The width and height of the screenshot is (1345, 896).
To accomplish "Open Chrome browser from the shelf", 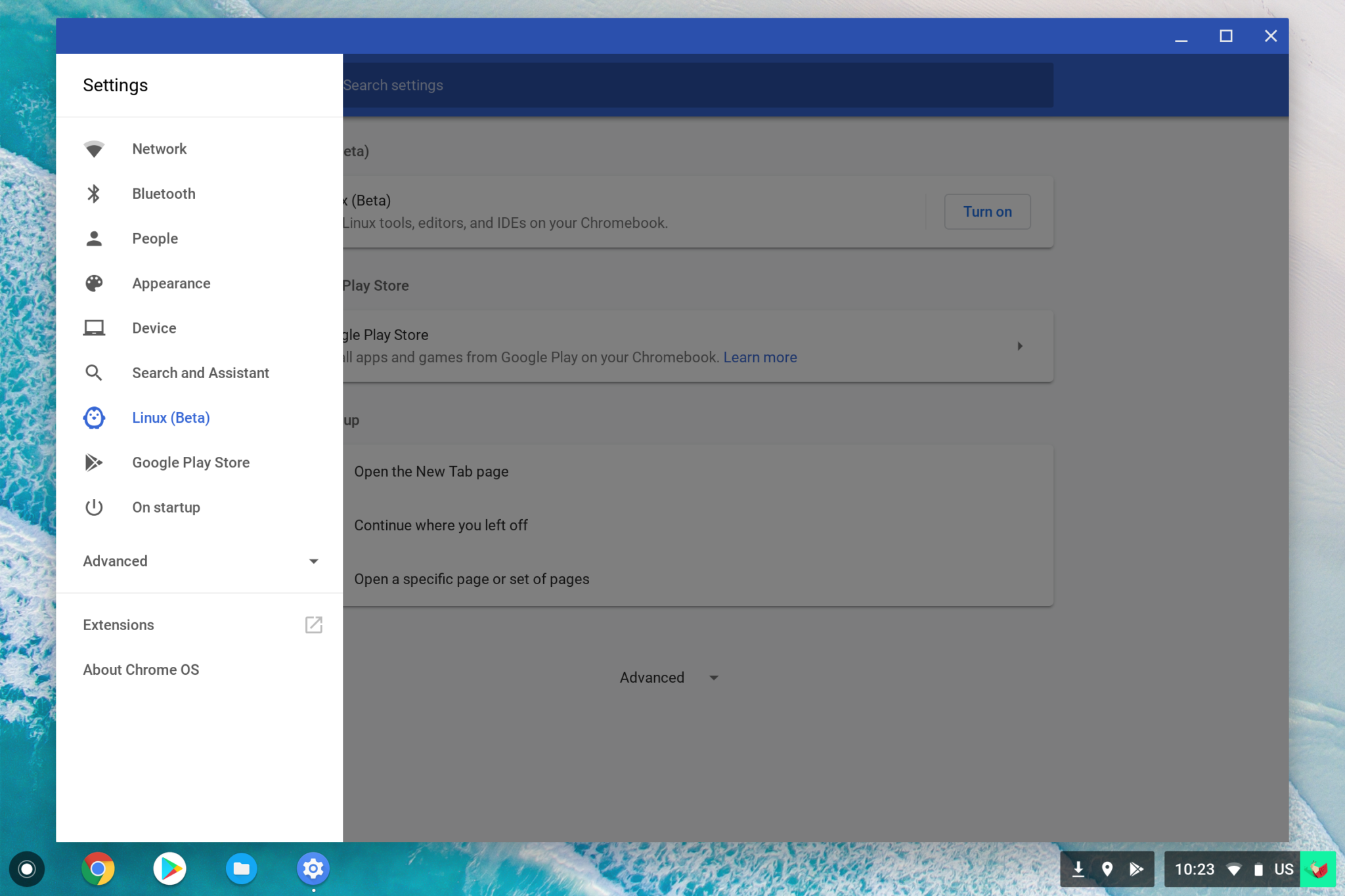I will pyautogui.click(x=98, y=868).
